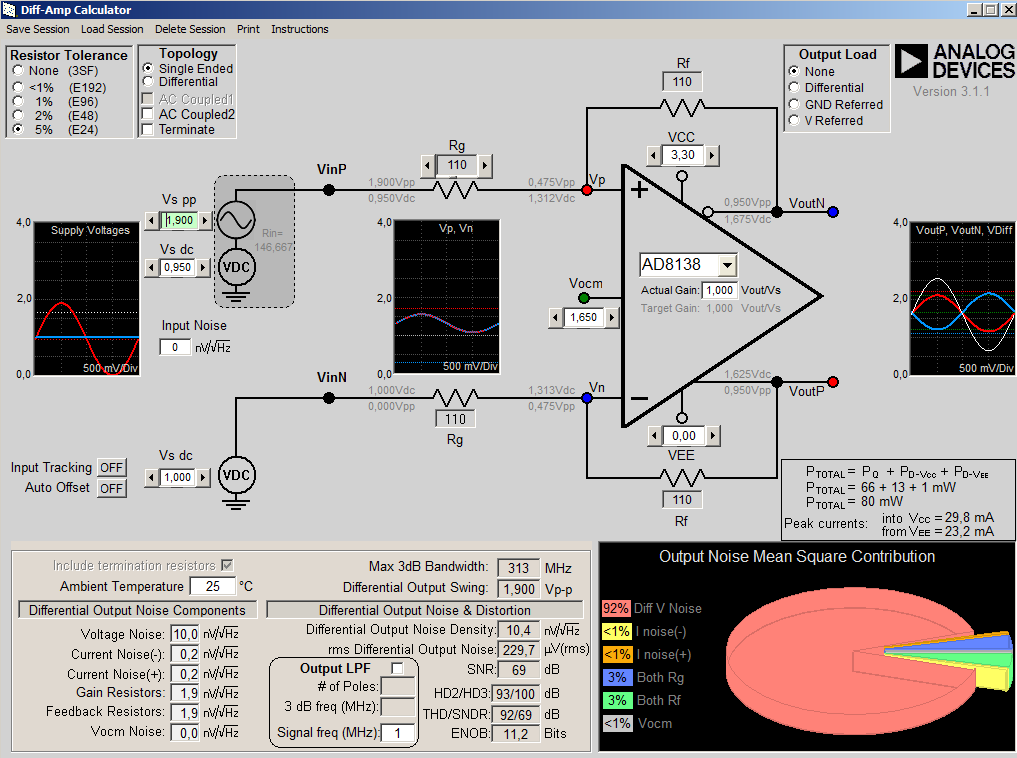
Task: Click the lower Rf resistor symbol
Action: 682,479
